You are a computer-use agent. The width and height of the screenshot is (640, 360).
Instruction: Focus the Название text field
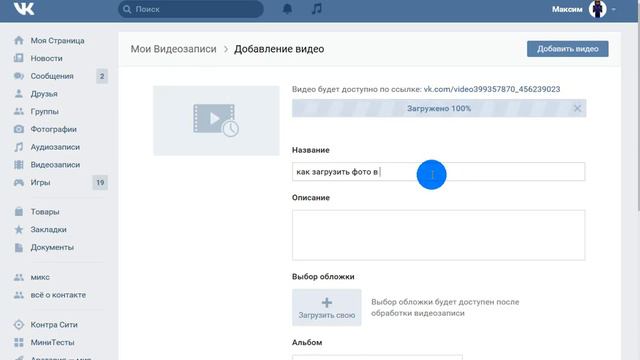438,171
